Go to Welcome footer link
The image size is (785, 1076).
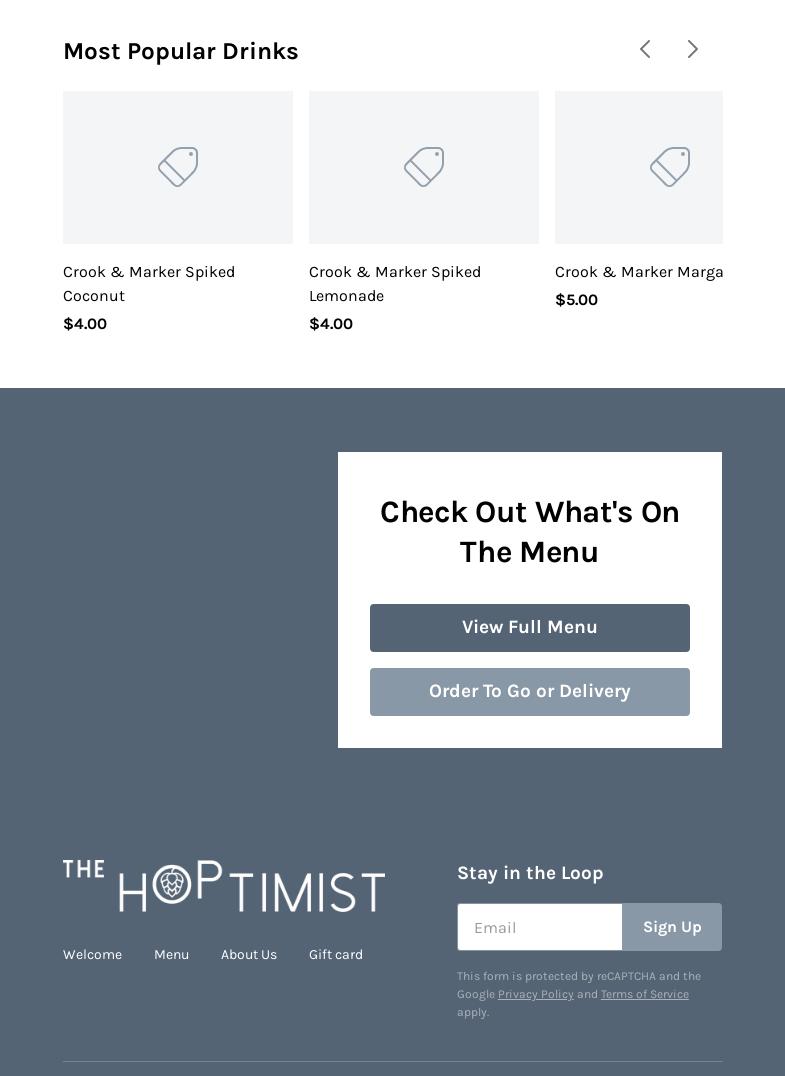(x=92, y=954)
